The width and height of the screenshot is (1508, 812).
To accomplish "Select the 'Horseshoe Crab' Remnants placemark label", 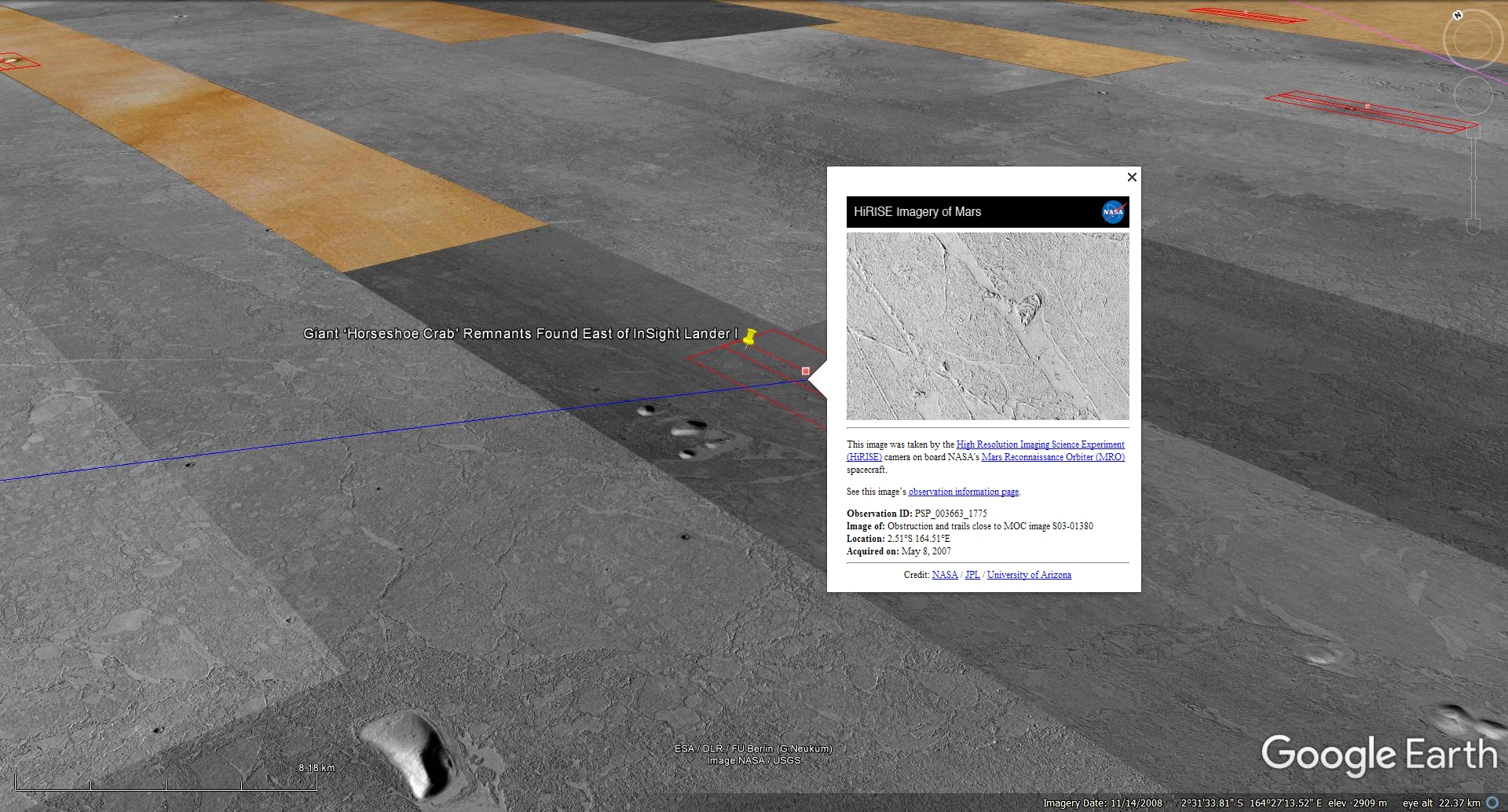I will [x=520, y=334].
